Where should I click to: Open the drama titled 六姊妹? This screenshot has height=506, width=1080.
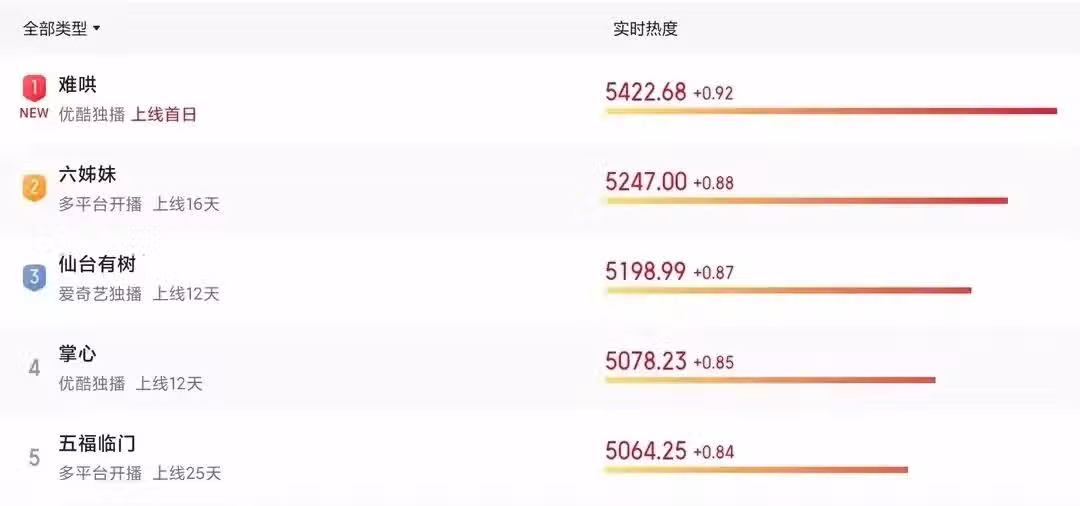click(x=87, y=175)
